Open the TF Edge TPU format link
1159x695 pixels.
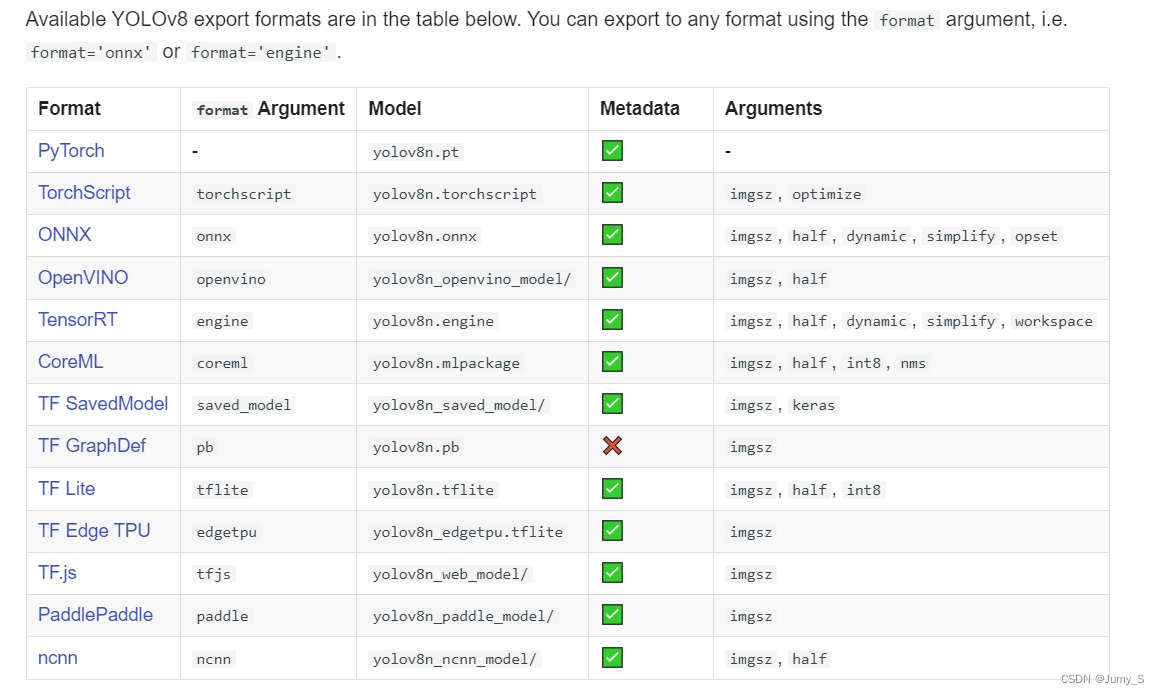pos(94,531)
